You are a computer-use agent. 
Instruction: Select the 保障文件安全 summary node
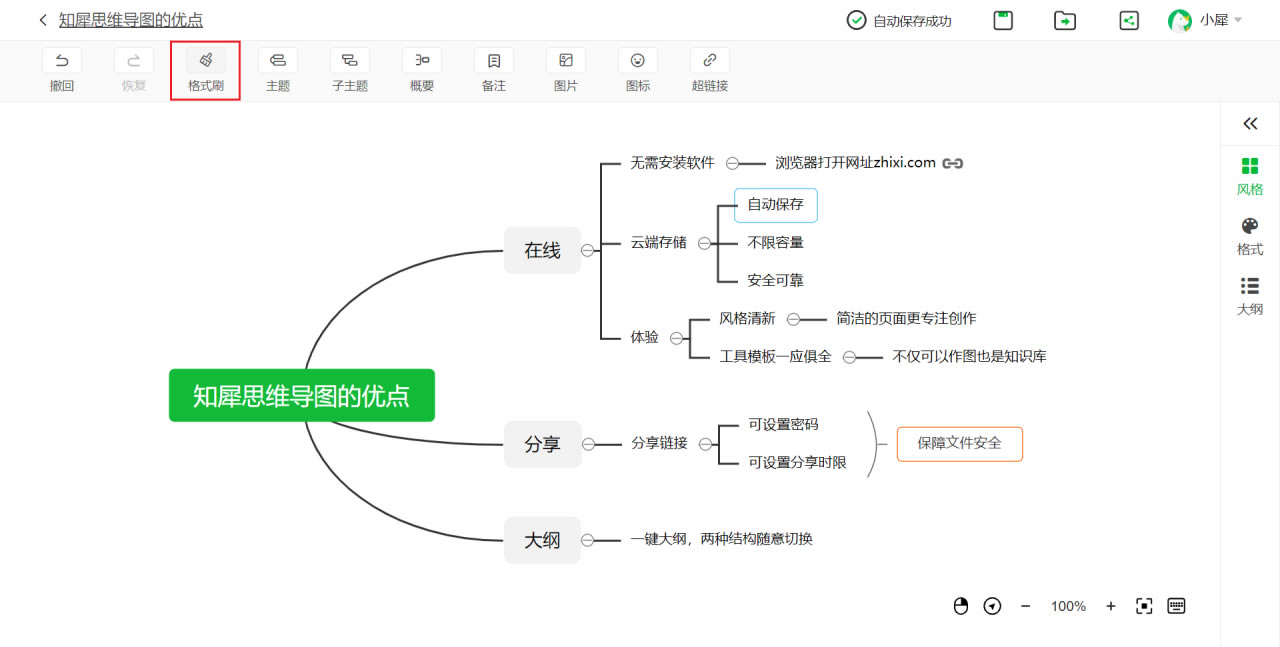tap(960, 443)
